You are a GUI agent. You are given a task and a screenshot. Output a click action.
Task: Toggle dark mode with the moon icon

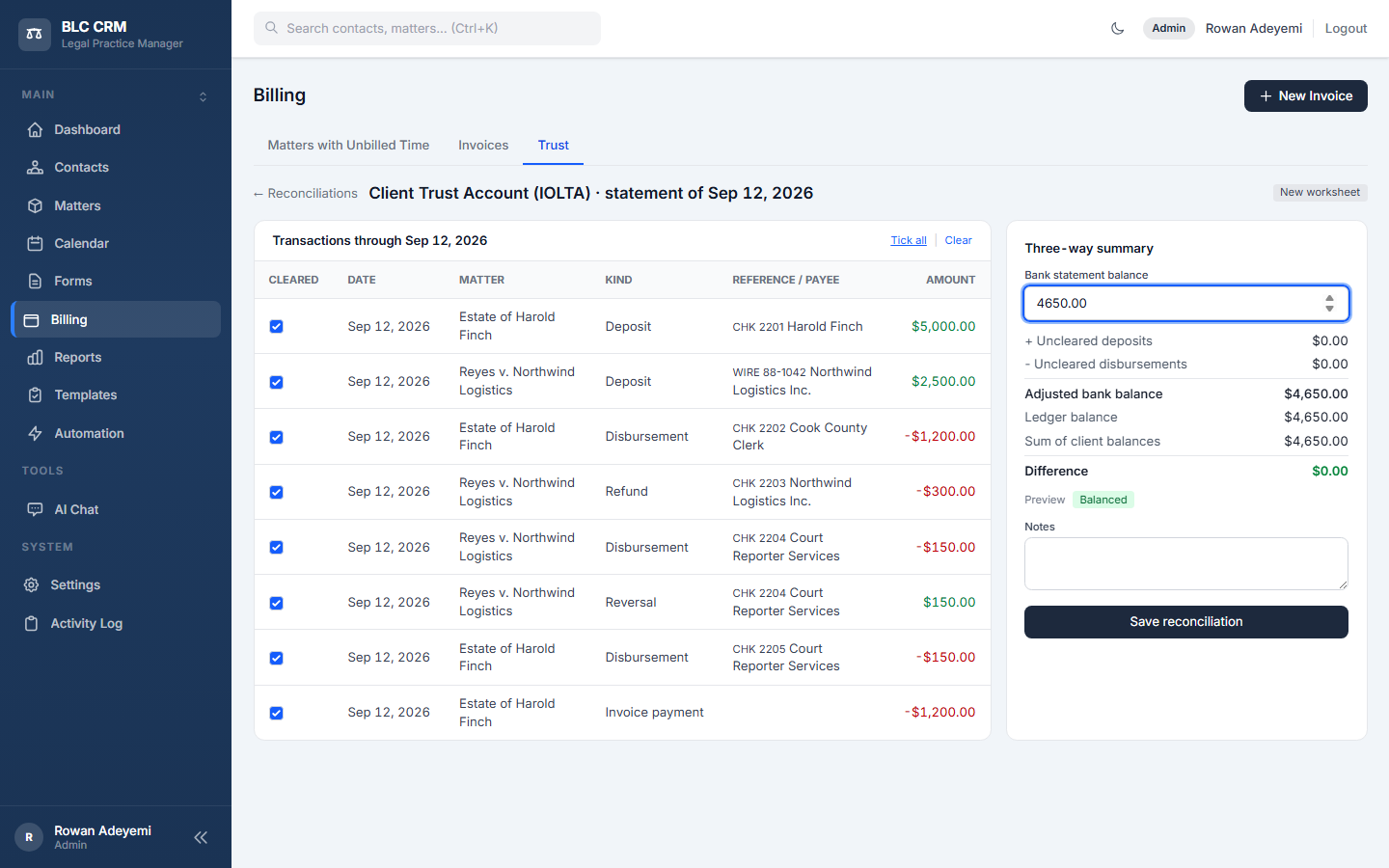[1118, 29]
